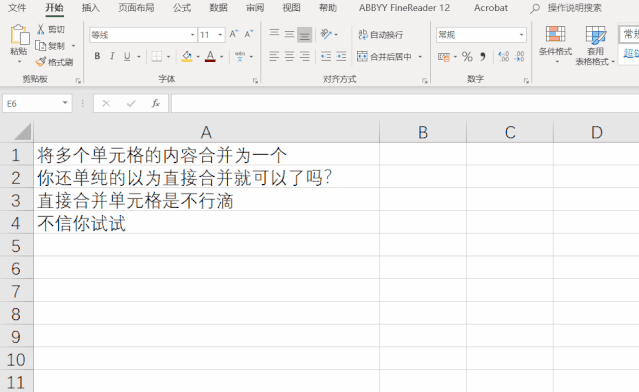
Task: Toggle Underline formatting
Action: 127,56
